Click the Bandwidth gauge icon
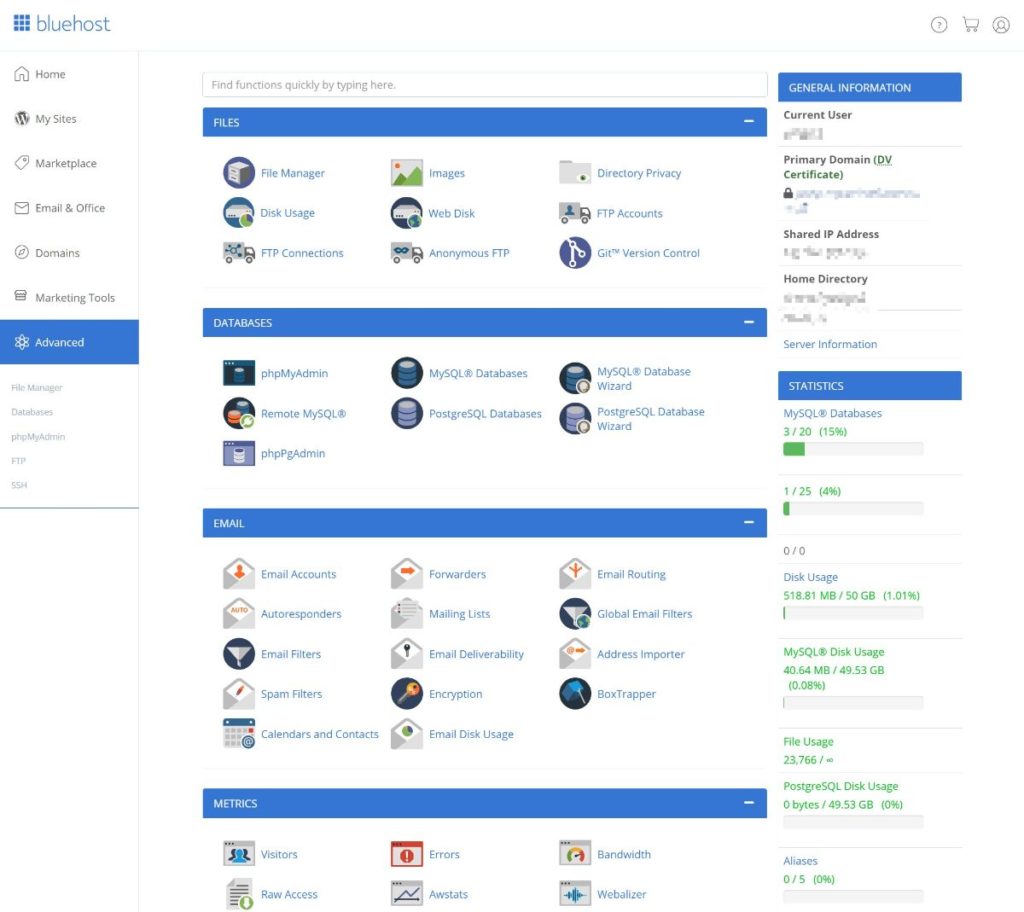Screen dimensions: 1024x912 coord(575,854)
